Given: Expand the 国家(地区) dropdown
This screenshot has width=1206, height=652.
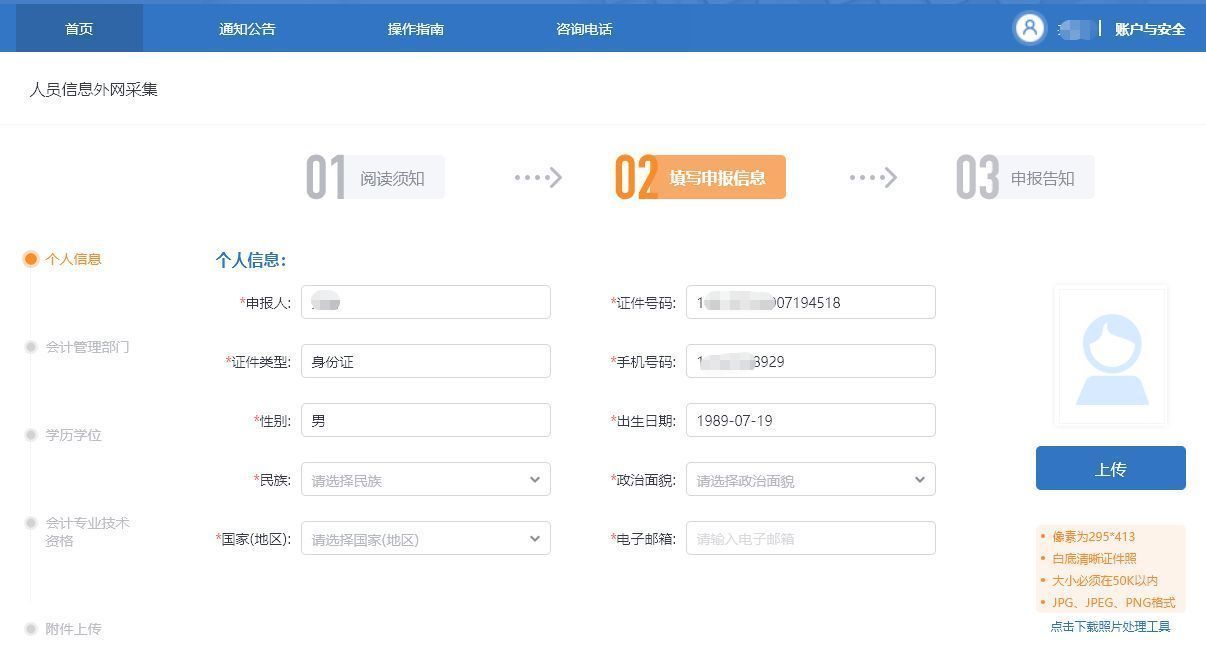Looking at the screenshot, I should click(425, 538).
